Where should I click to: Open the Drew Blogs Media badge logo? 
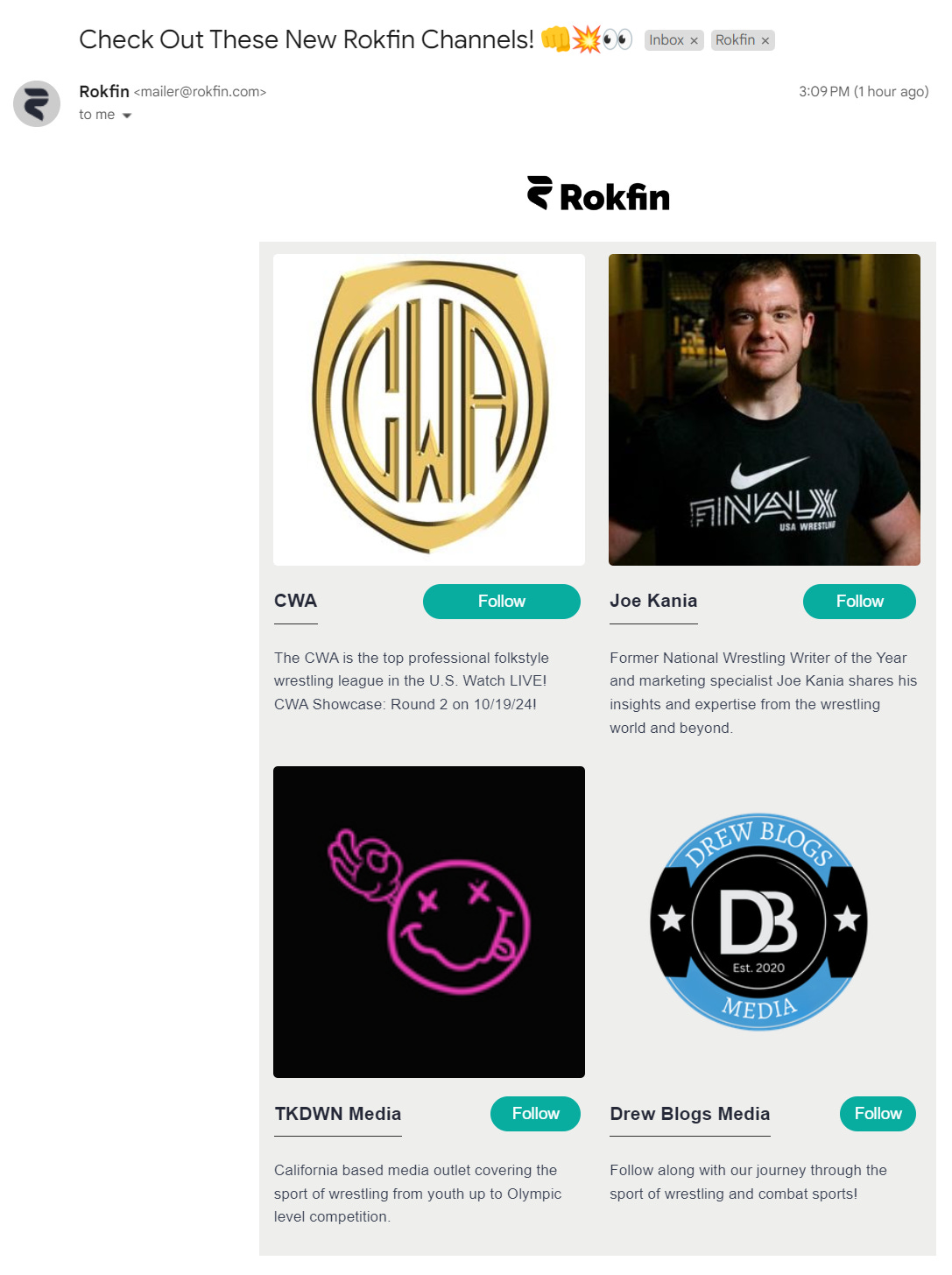coord(759,922)
